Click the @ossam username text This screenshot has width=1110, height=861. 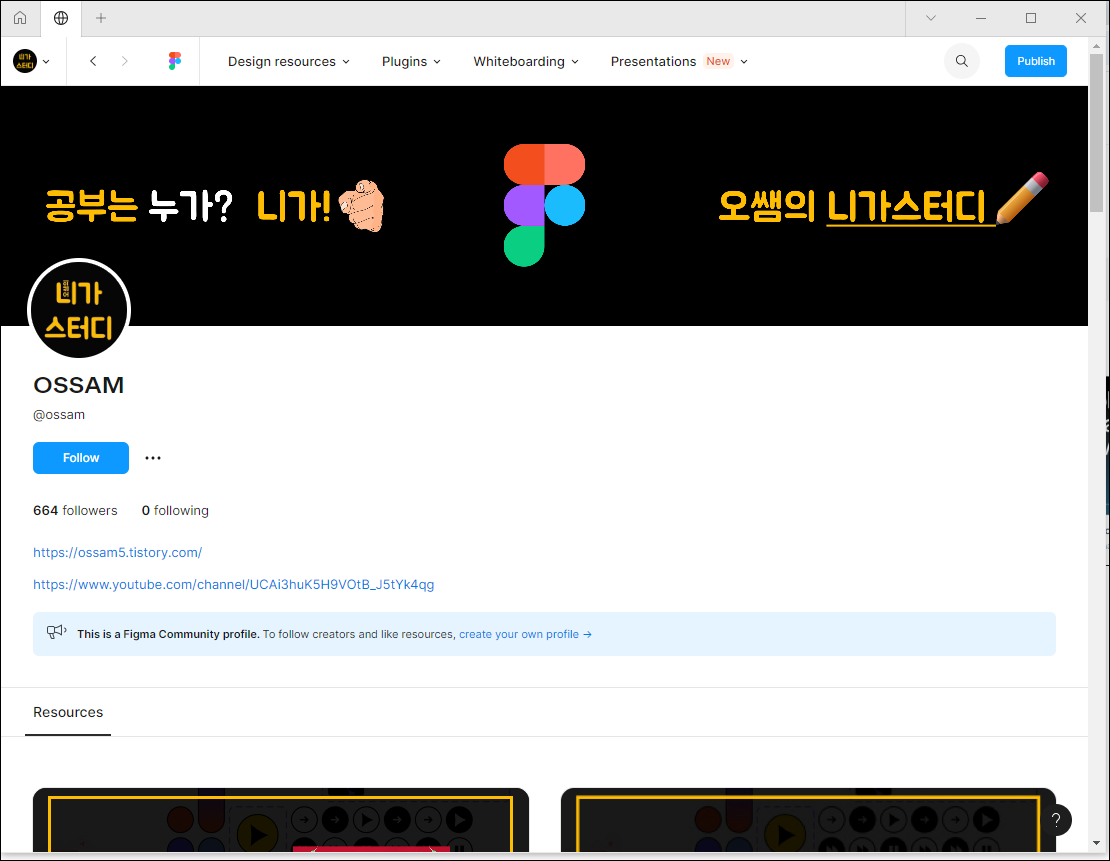point(59,415)
